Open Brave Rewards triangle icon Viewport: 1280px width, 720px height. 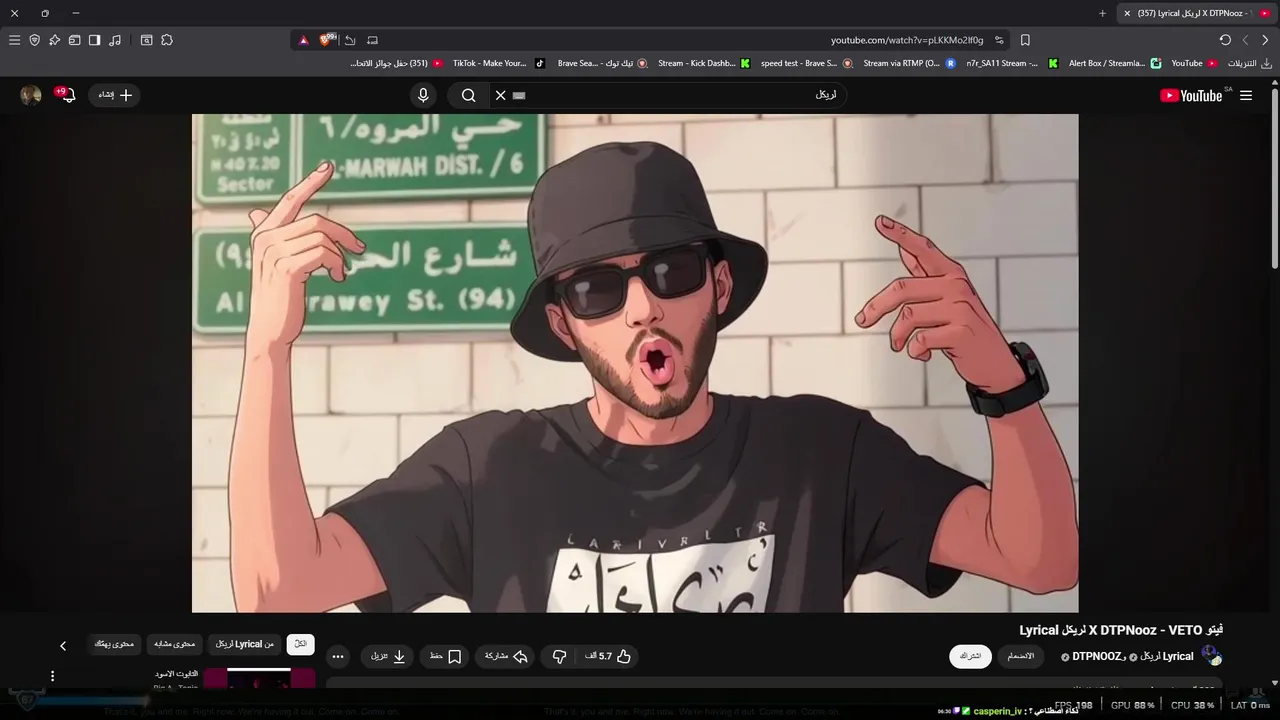[x=304, y=40]
